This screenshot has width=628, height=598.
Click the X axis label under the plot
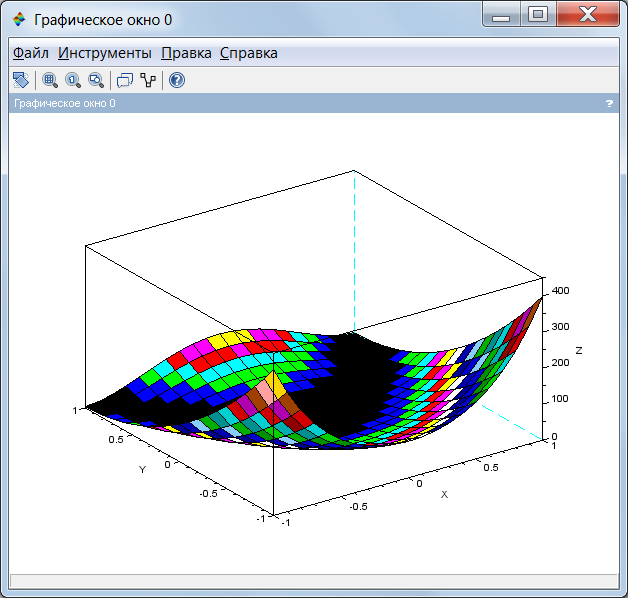pyautogui.click(x=444, y=495)
